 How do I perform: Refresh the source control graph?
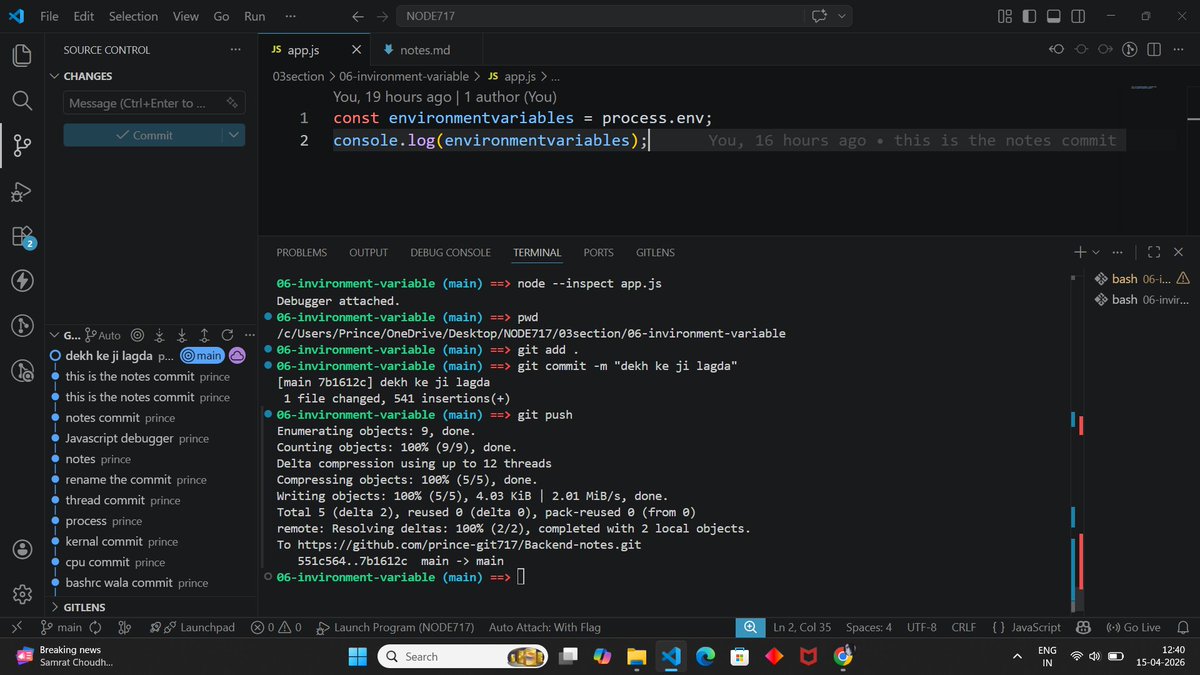[x=226, y=335]
